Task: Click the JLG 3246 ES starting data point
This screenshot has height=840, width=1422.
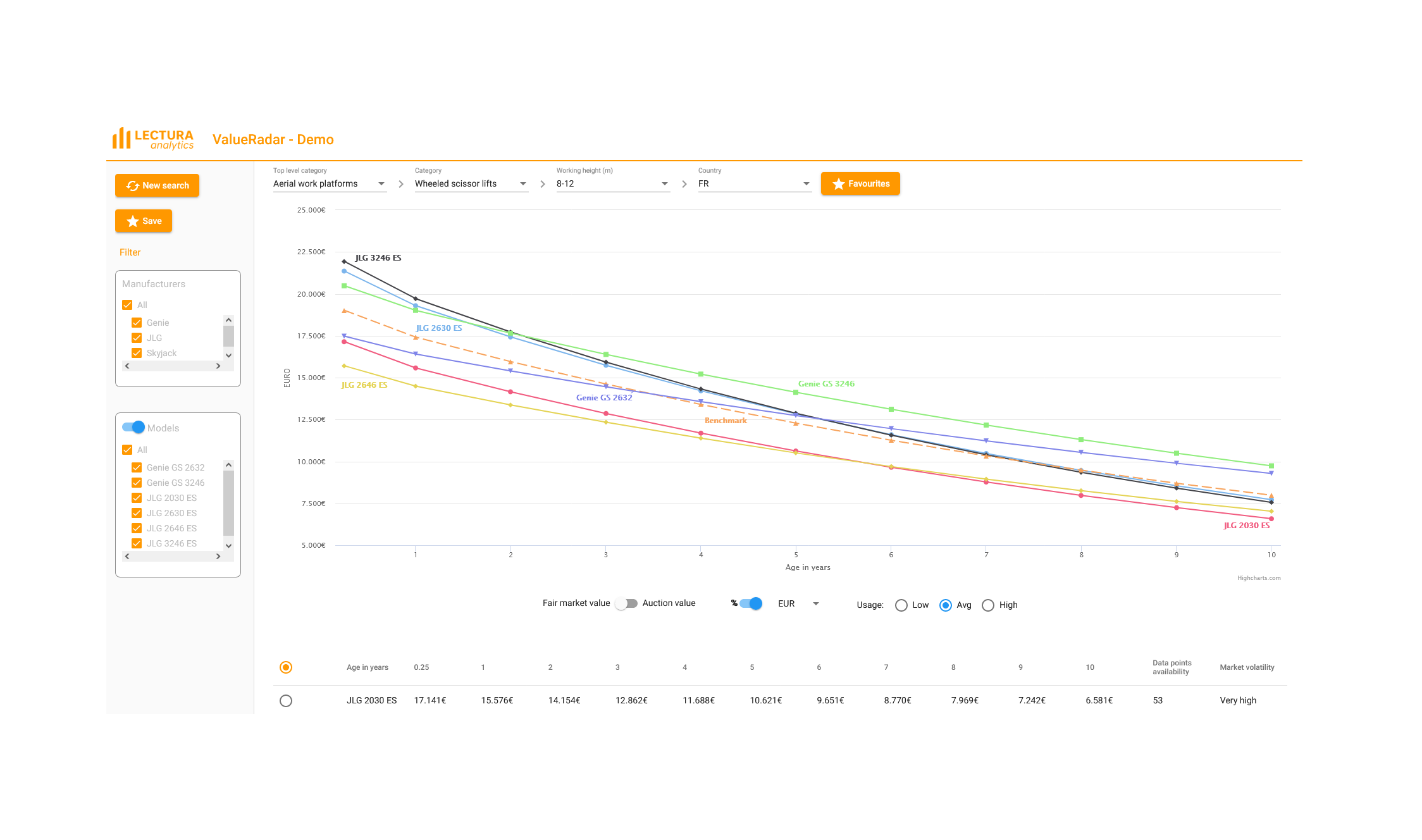Action: pyautogui.click(x=344, y=261)
